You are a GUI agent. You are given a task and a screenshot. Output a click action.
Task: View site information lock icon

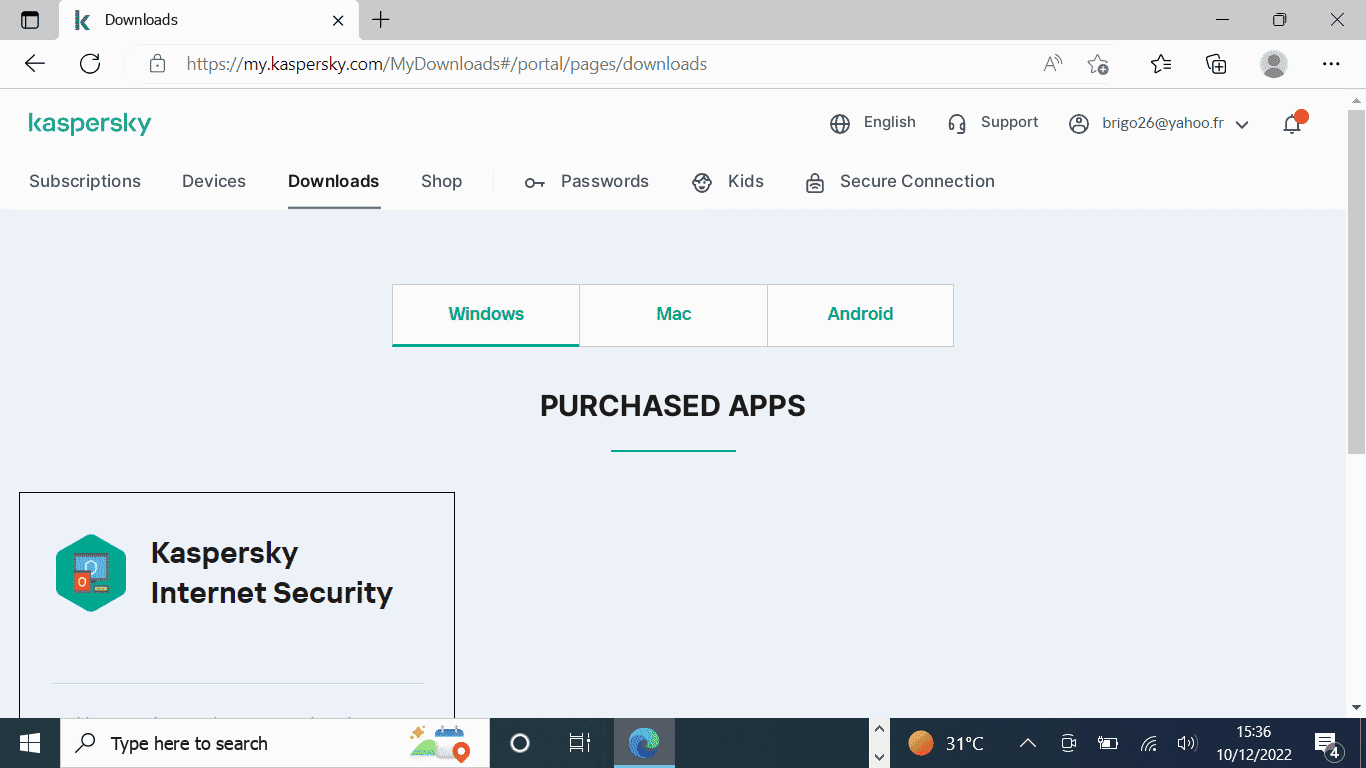157,64
